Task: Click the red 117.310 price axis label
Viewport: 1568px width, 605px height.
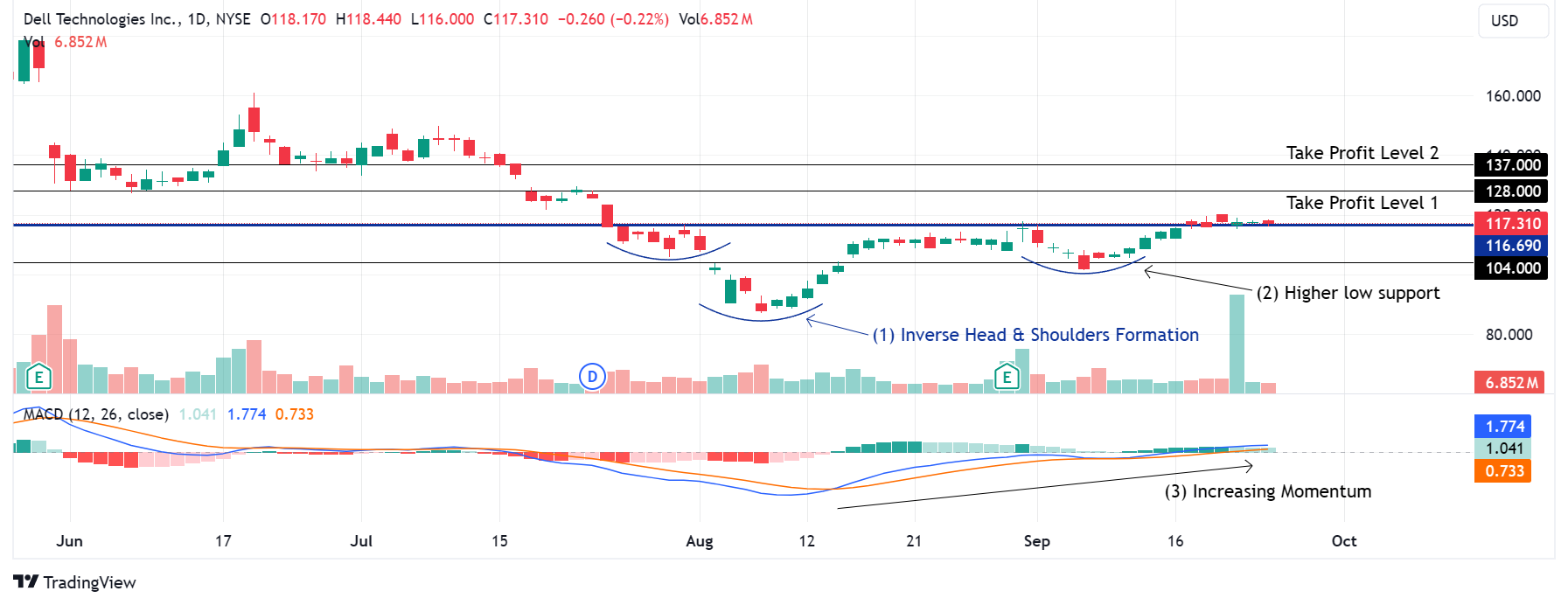Action: [1511, 224]
